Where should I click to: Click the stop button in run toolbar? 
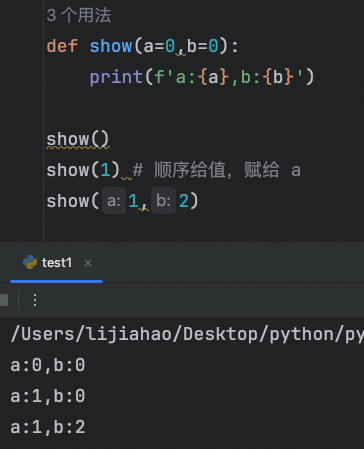pos(3,300)
